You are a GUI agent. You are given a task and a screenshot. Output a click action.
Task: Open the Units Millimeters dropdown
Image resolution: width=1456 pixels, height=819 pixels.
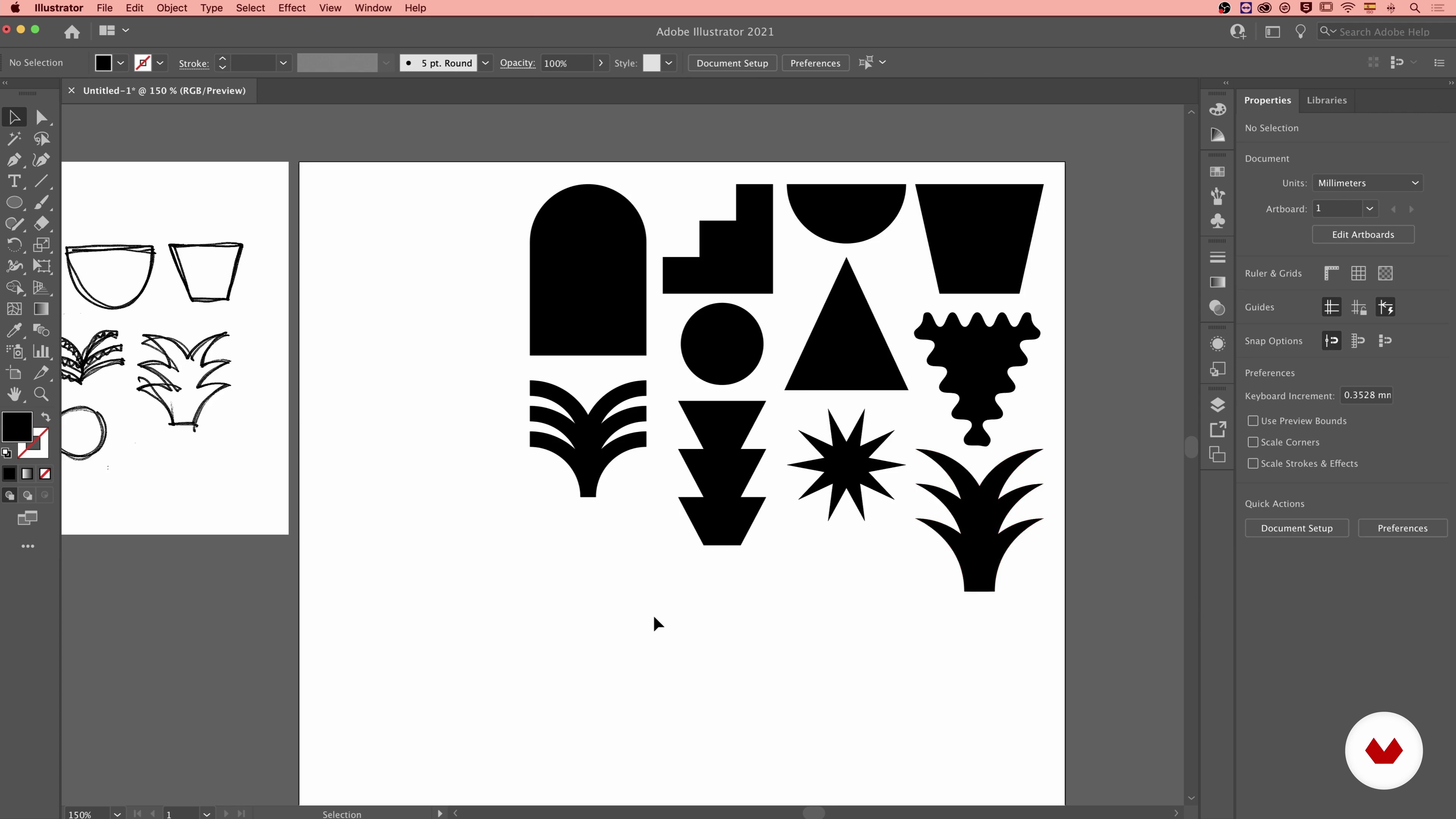coord(1367,183)
